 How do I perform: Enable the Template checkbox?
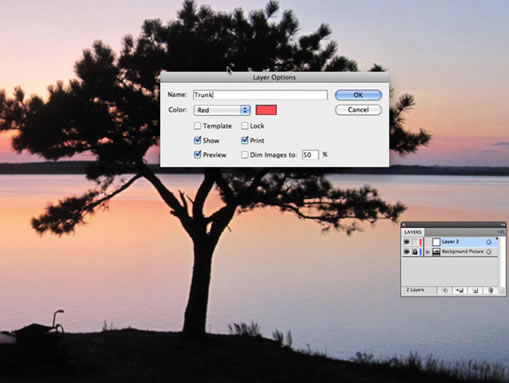pos(197,126)
